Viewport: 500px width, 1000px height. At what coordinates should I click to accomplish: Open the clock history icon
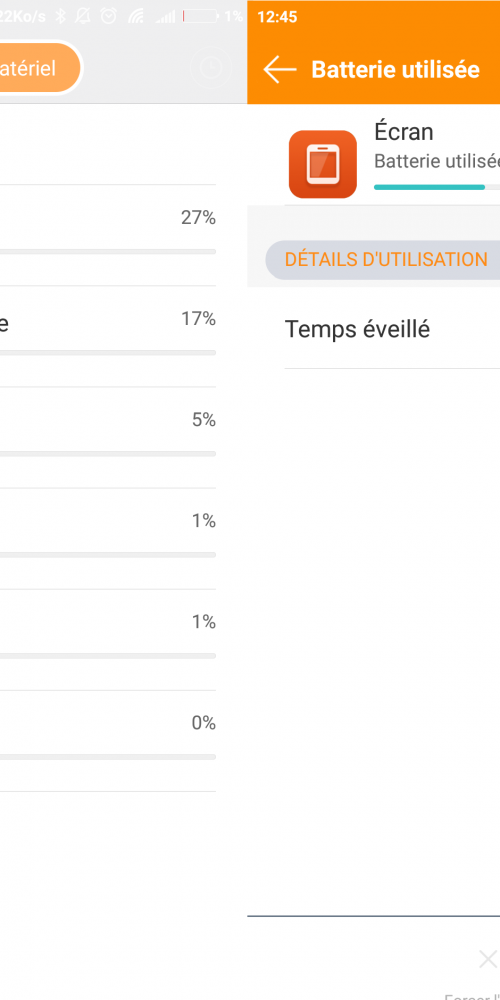[x=210, y=68]
